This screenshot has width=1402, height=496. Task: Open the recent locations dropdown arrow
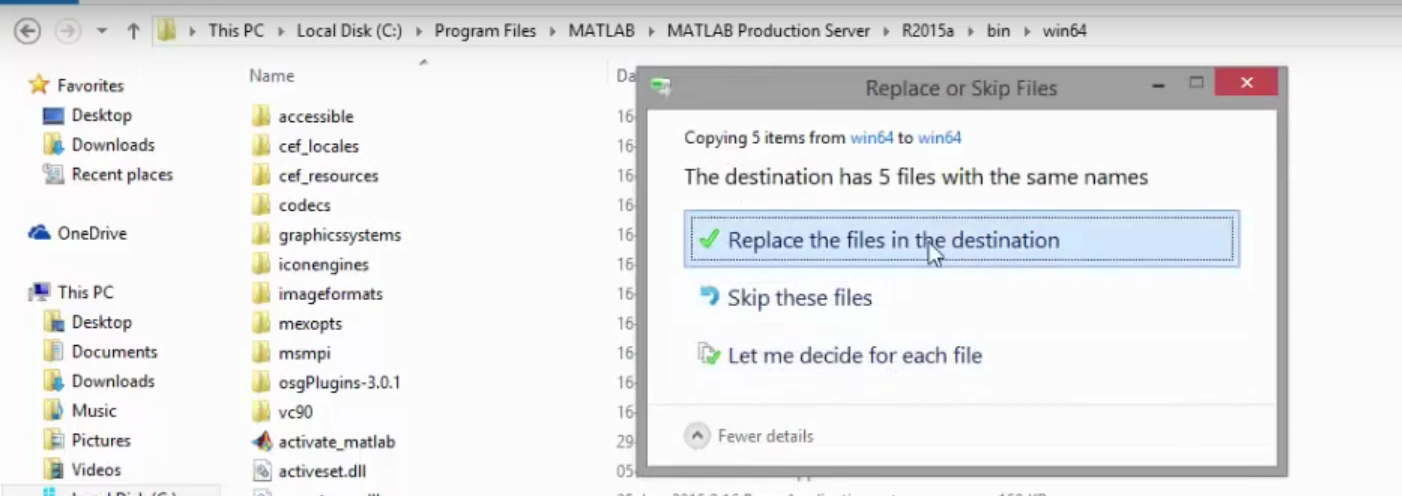tap(102, 31)
